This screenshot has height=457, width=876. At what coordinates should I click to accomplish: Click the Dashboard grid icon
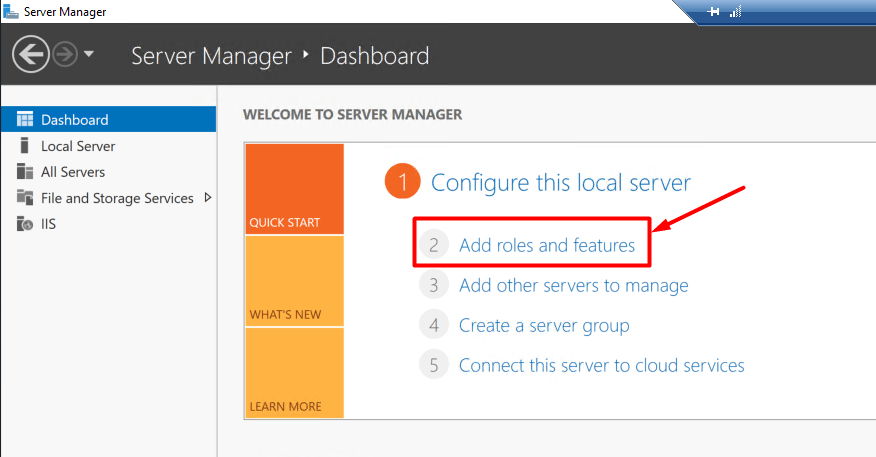coord(25,119)
